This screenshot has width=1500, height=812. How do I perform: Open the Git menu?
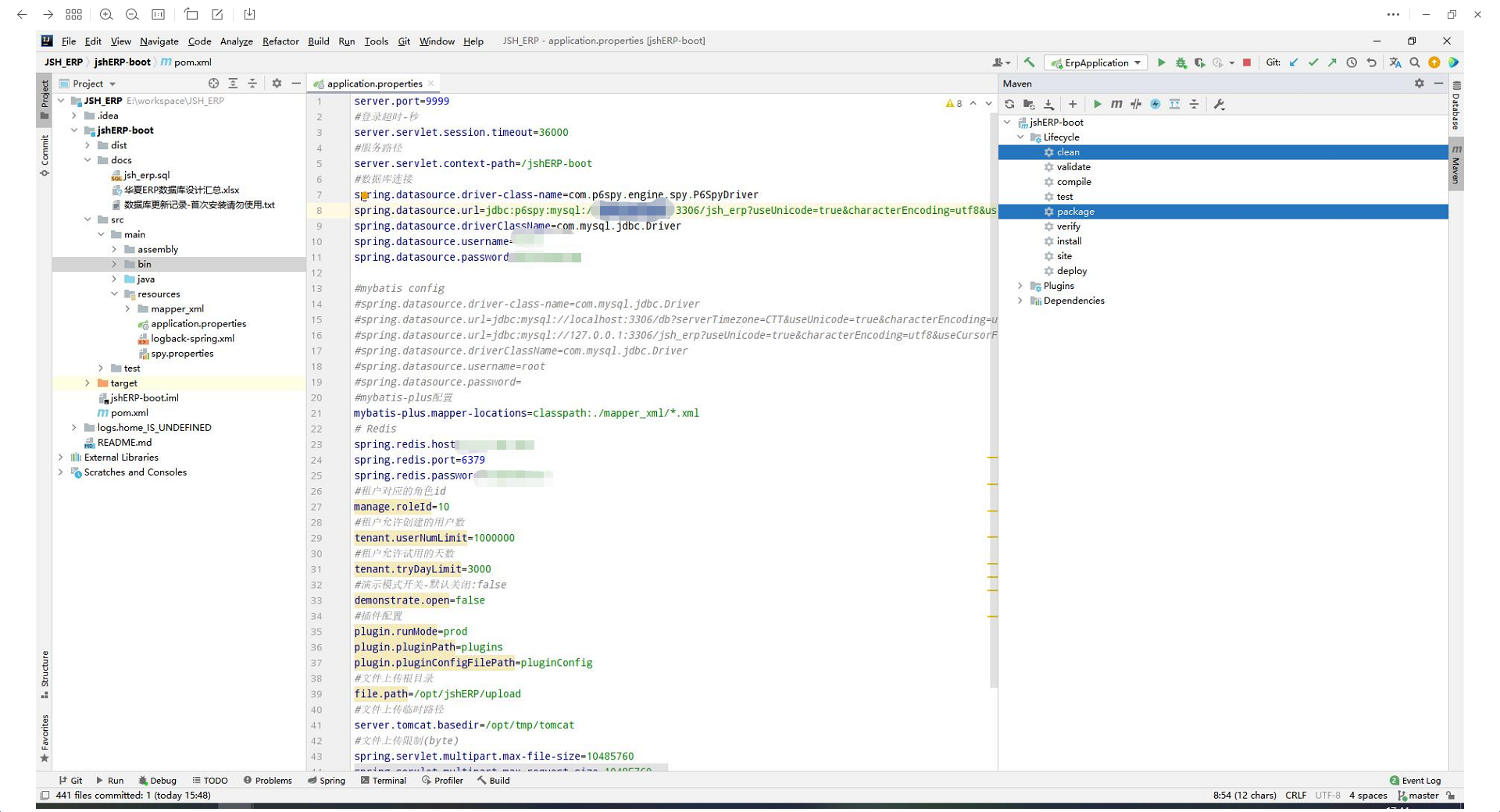coord(404,41)
